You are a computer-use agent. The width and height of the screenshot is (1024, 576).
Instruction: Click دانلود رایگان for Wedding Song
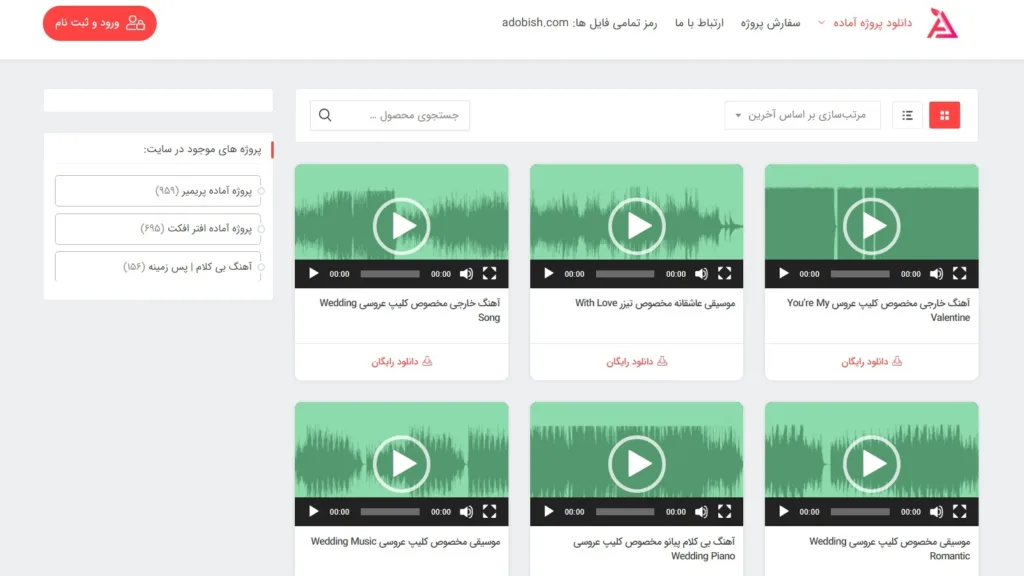(402, 361)
